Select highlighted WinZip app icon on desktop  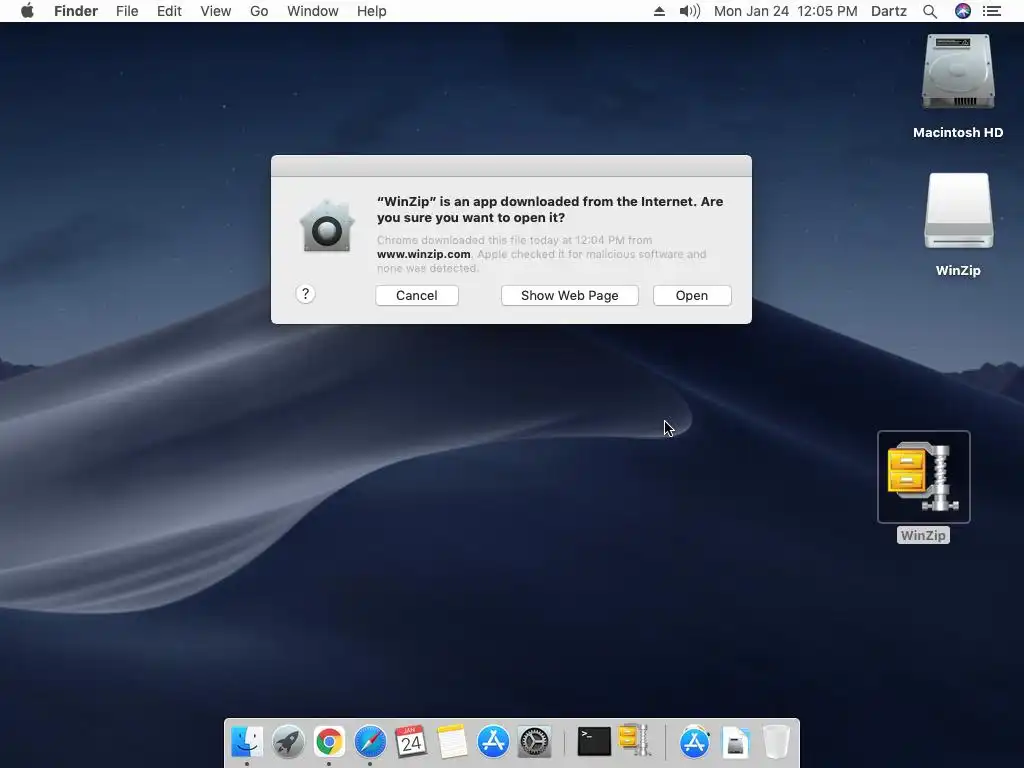tap(923, 477)
